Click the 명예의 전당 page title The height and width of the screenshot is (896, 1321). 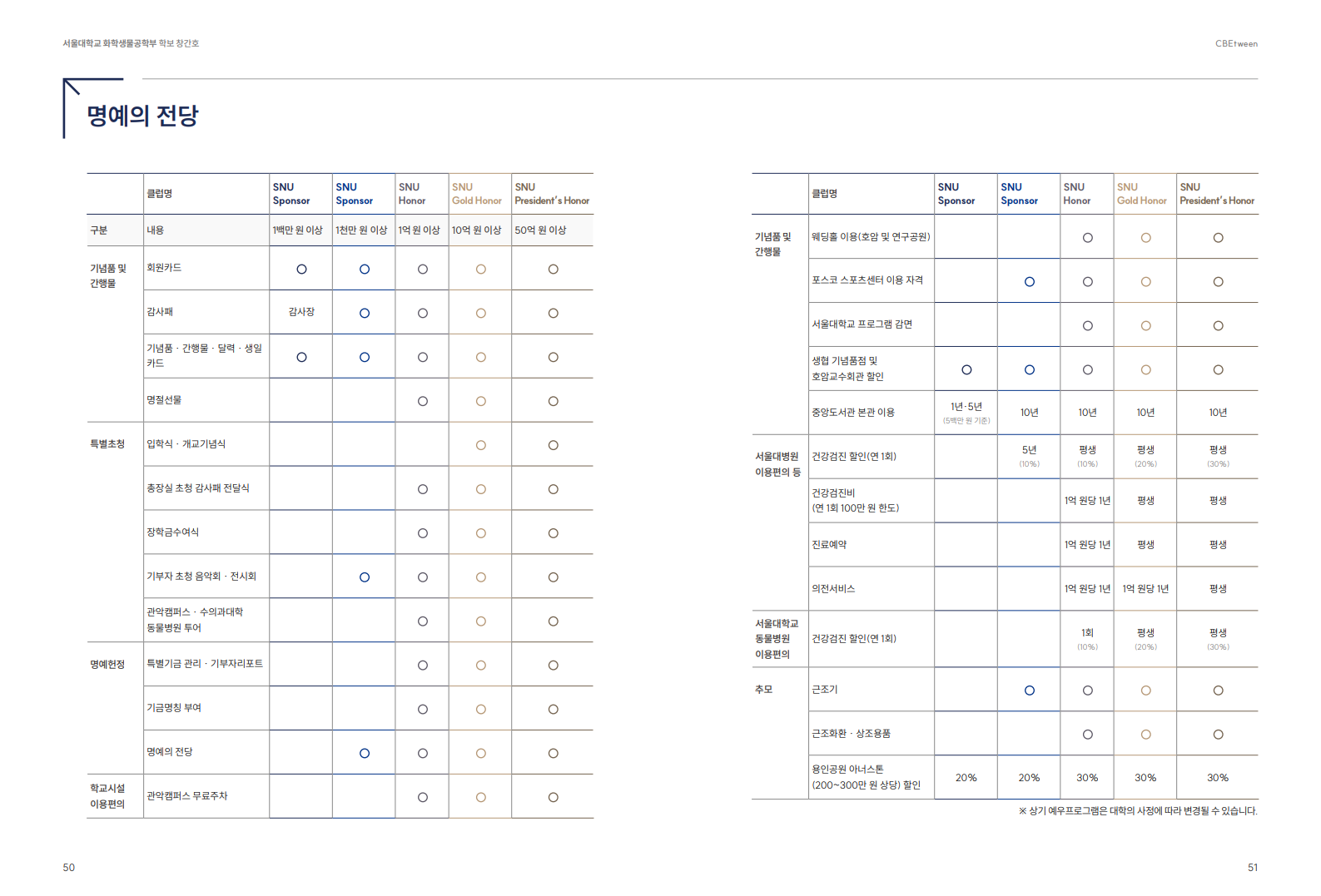point(142,116)
